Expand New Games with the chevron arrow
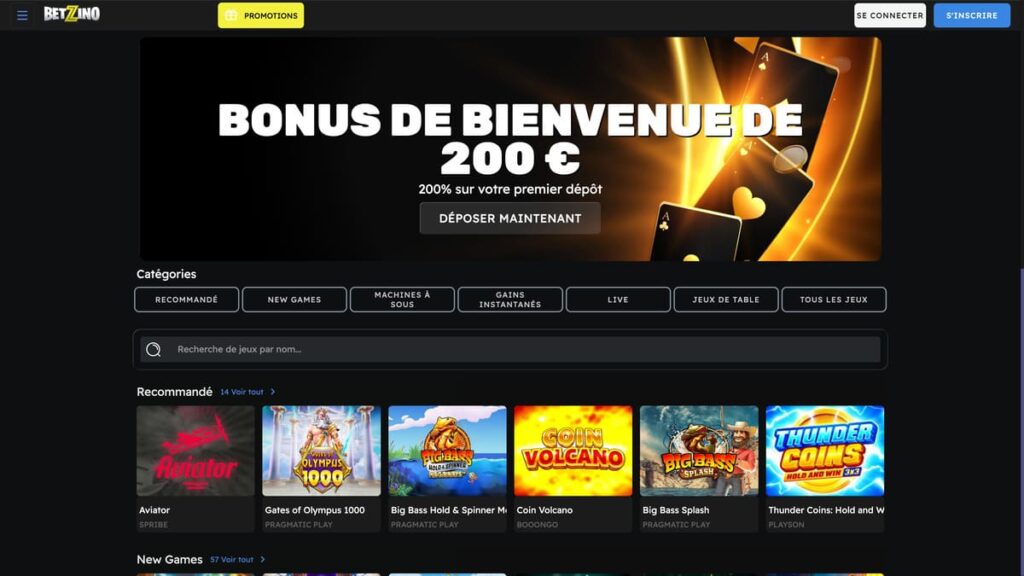 263,560
